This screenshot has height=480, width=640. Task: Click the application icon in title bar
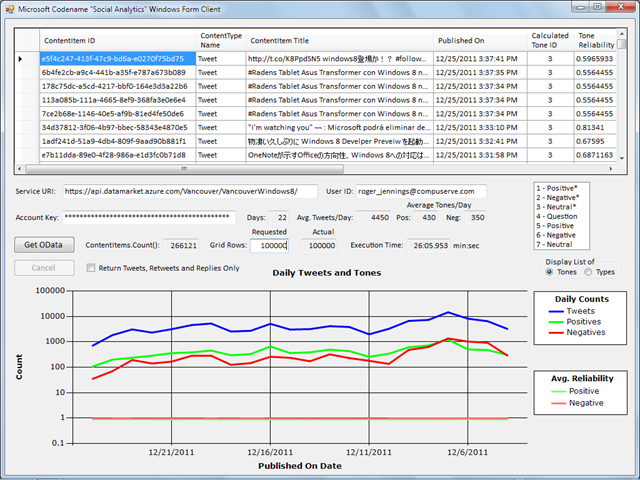(10, 8)
